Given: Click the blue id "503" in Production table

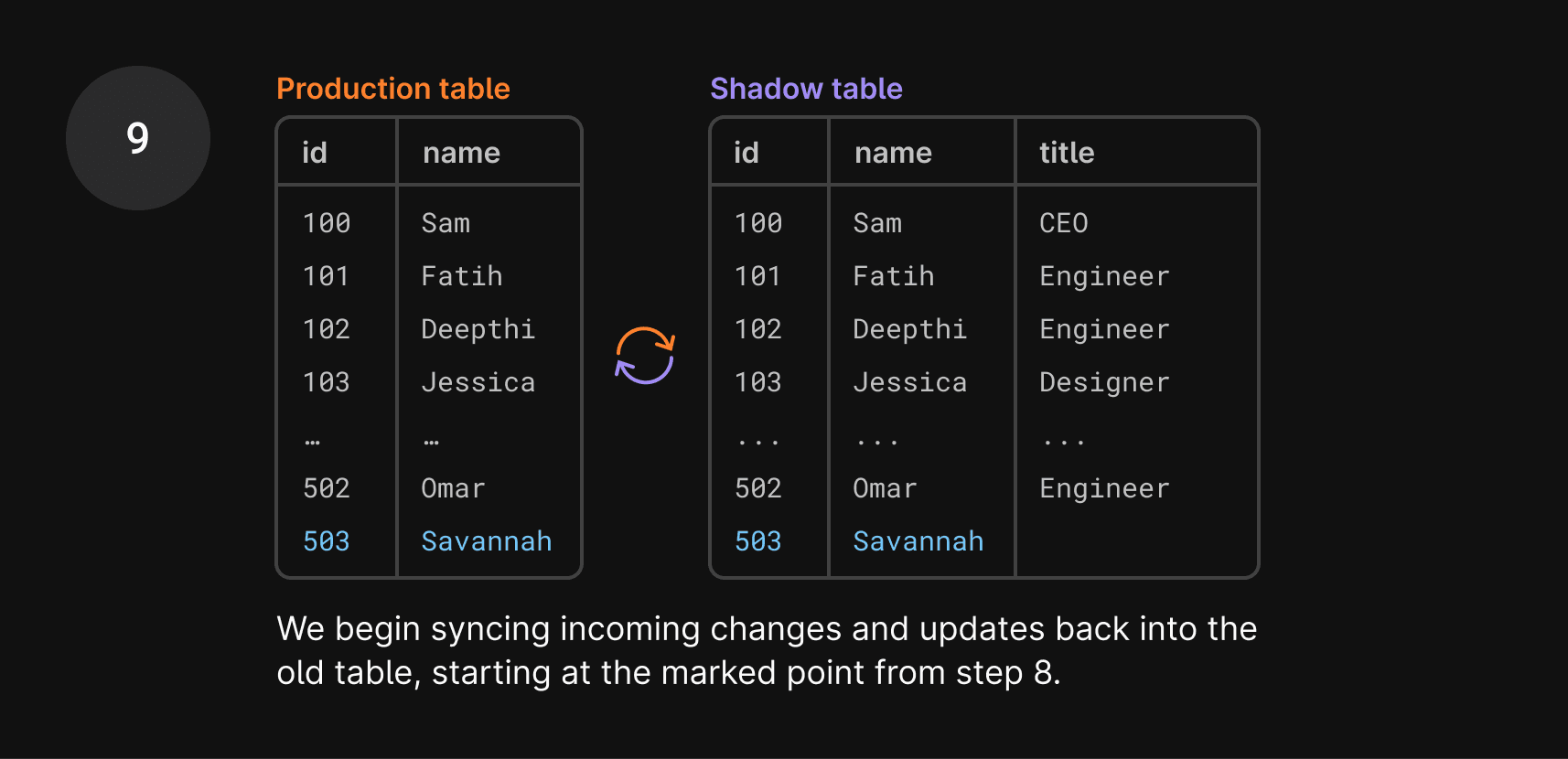Looking at the screenshot, I should (327, 541).
